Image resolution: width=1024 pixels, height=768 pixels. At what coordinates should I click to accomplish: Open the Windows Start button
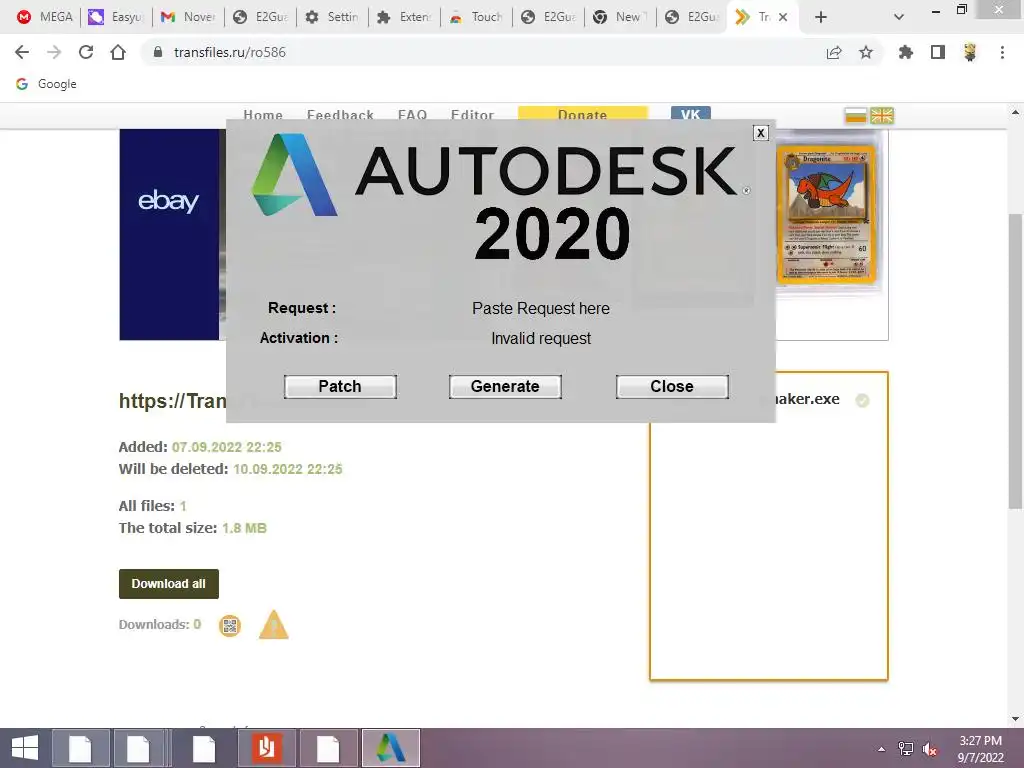[25, 748]
